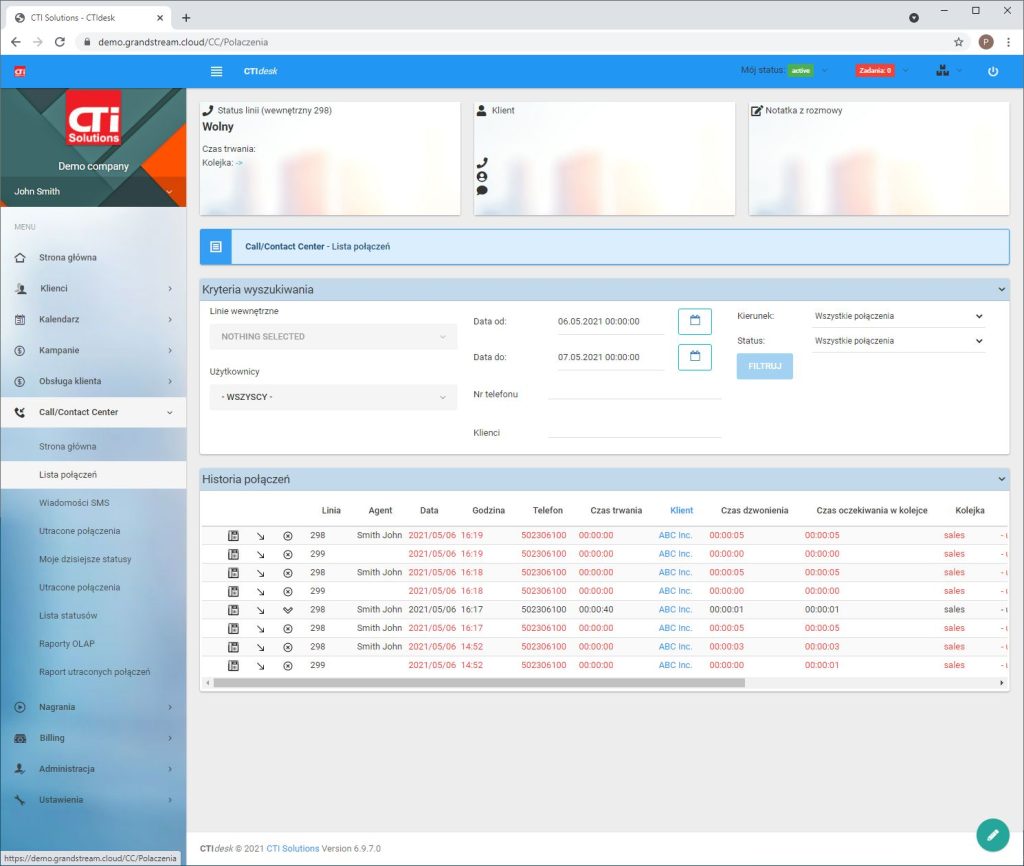Select Raporty OLAP from the sidebar

[x=67, y=644]
